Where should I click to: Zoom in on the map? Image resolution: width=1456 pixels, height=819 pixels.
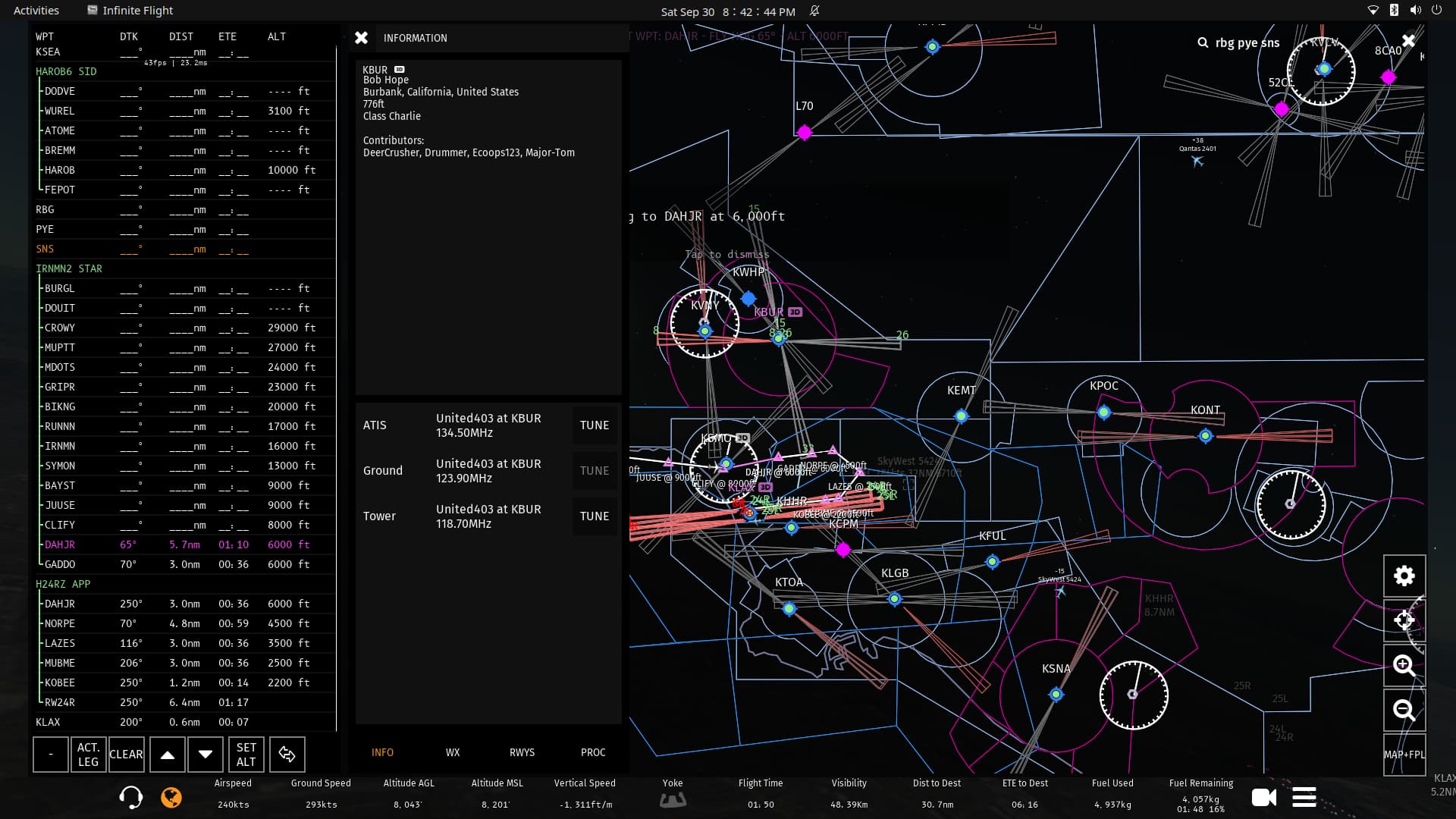pos(1404,666)
